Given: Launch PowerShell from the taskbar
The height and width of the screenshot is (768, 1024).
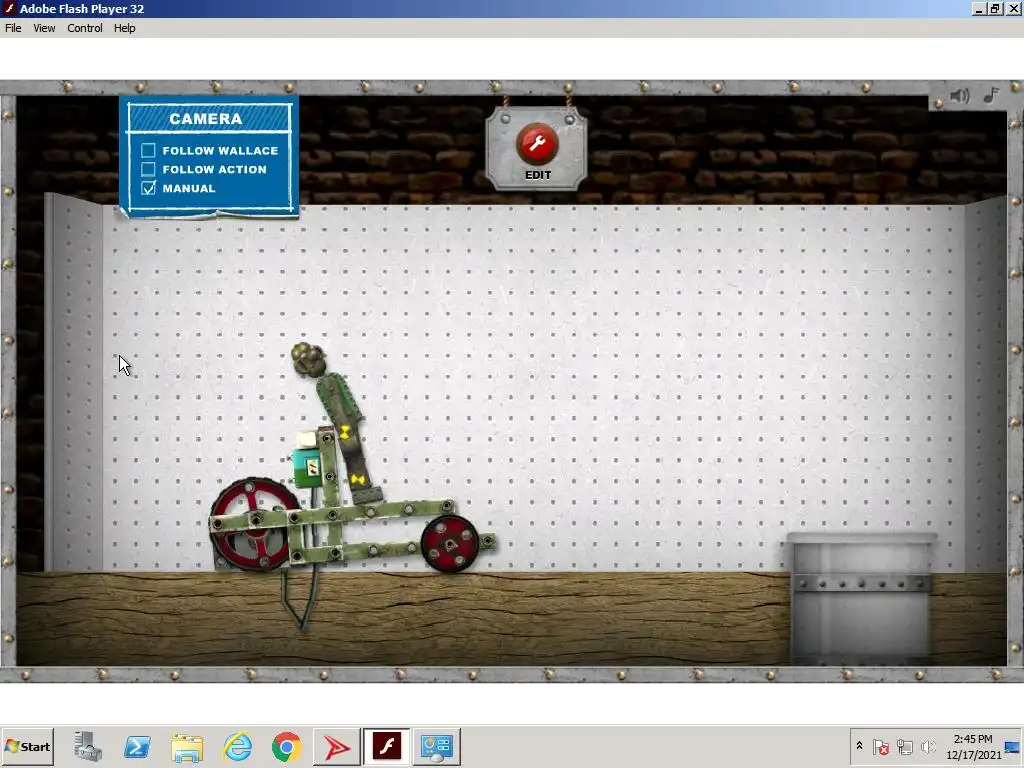Looking at the screenshot, I should (137, 746).
